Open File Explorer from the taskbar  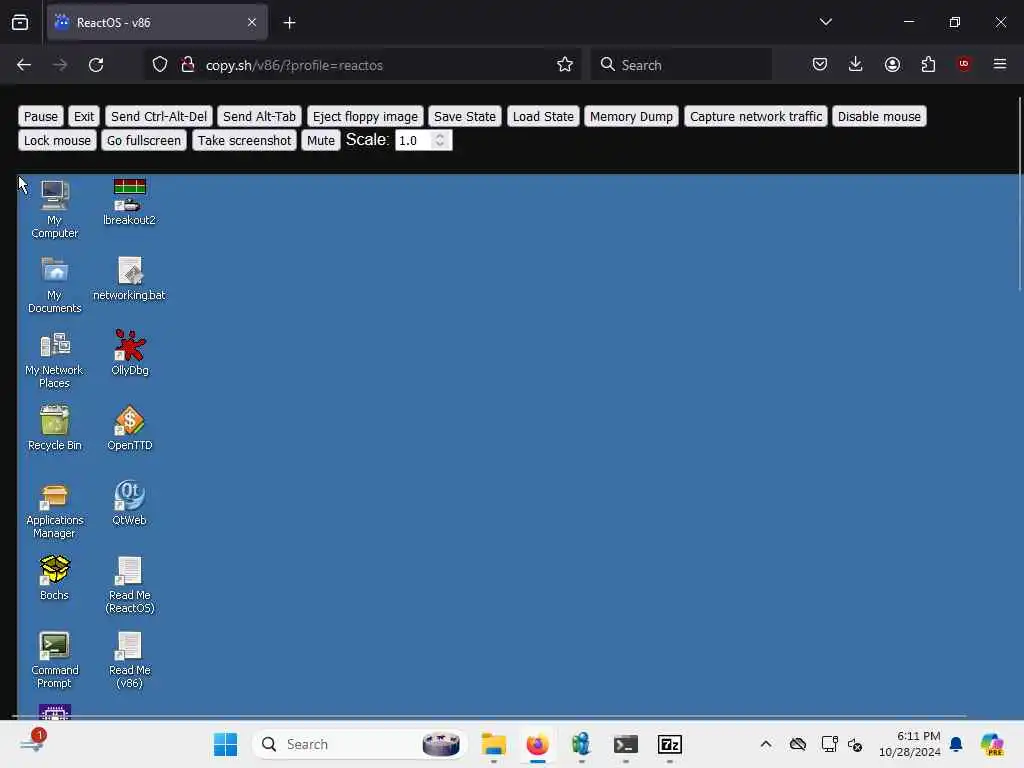494,744
